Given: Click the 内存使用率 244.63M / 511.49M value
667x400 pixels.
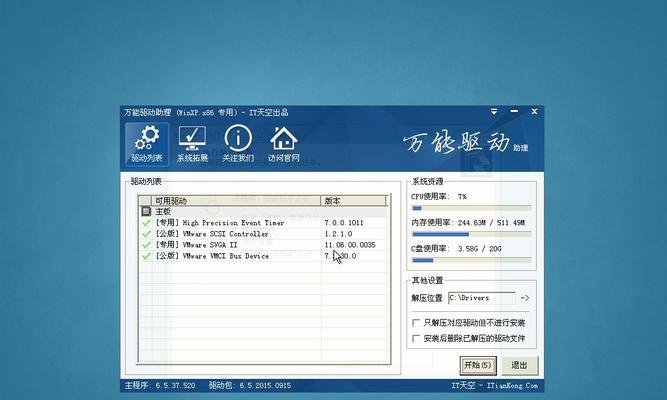Looking at the screenshot, I should 491,223.
